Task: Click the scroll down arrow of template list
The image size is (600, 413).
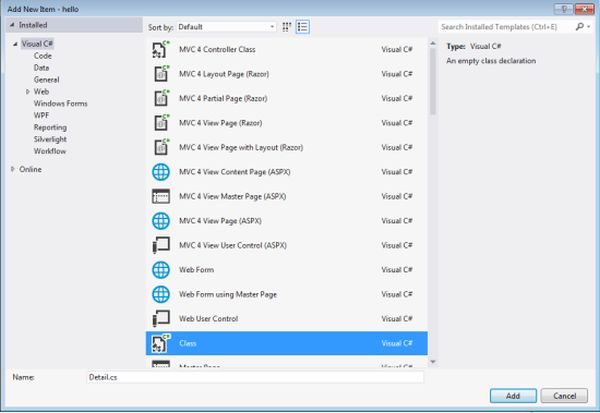Action: (x=433, y=362)
